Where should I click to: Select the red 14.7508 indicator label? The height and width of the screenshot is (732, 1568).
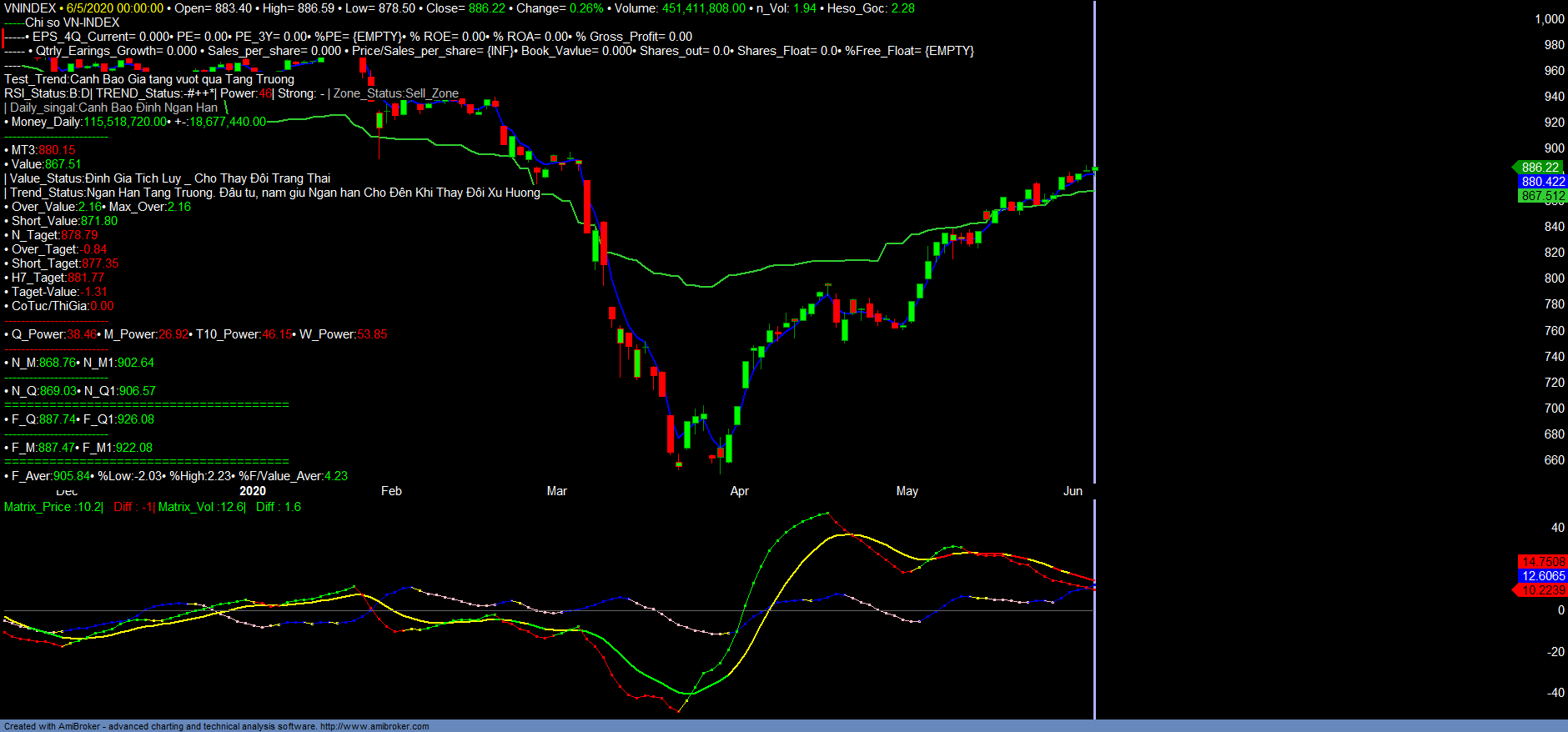coord(1542,562)
